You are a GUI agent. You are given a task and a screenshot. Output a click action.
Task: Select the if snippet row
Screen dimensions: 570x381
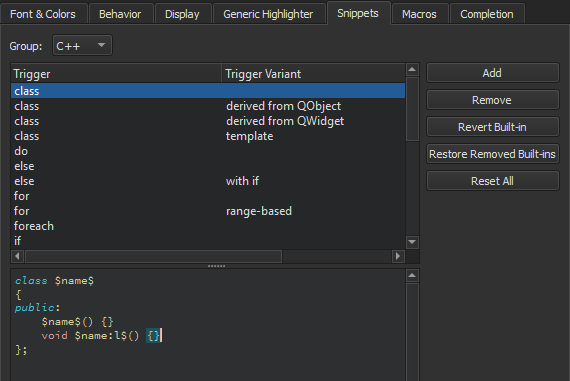click(208, 241)
